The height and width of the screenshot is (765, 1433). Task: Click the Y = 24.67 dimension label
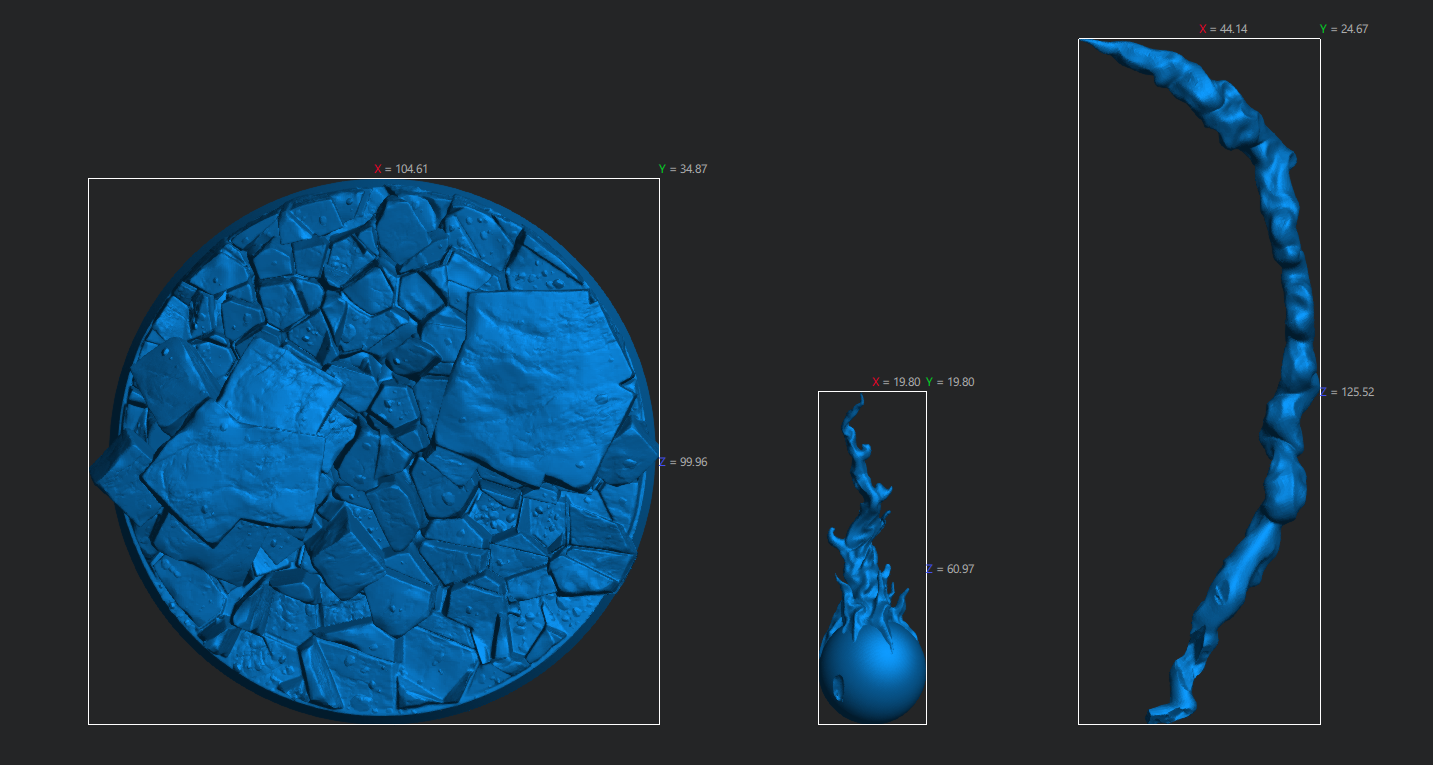click(1344, 29)
